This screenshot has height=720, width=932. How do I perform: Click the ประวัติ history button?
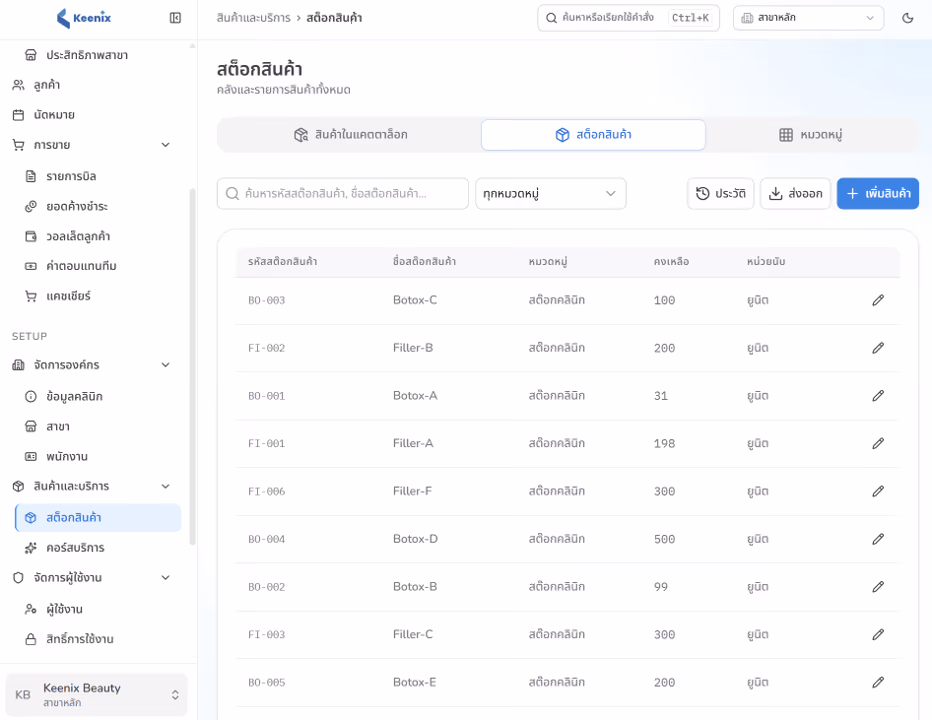click(720, 193)
